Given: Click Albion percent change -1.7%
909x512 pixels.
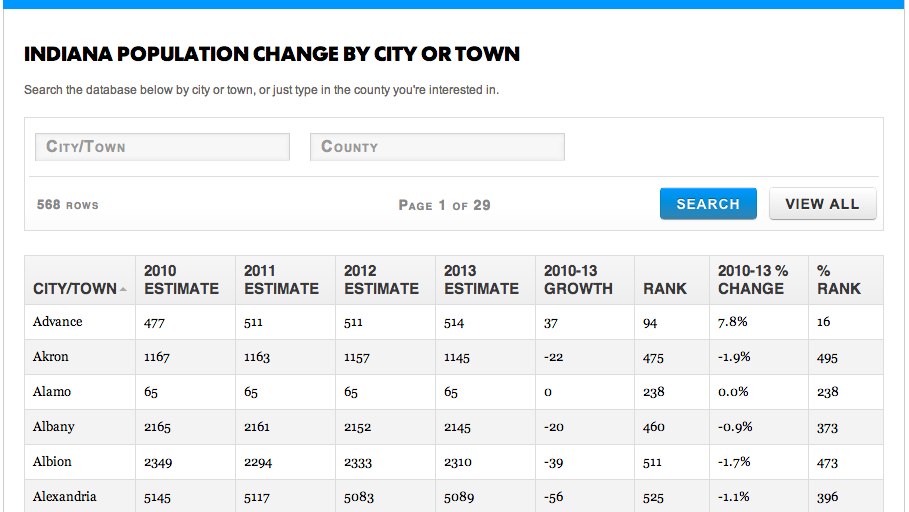Looking at the screenshot, I should click(734, 462).
